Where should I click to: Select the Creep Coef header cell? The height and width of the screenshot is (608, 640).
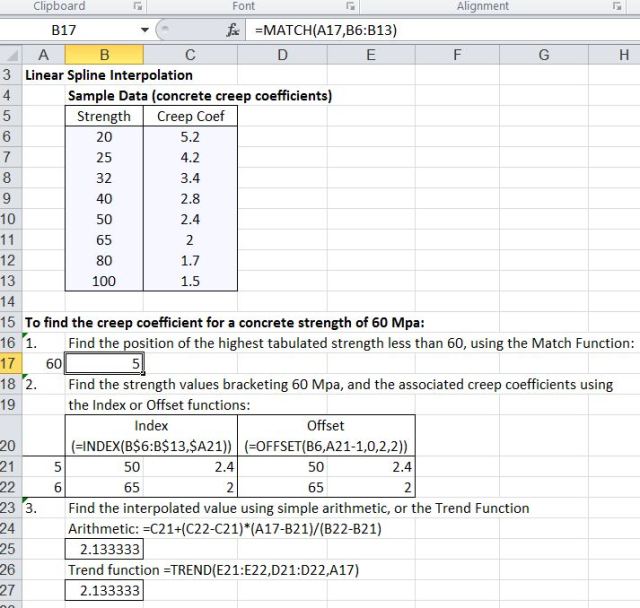click(x=190, y=116)
